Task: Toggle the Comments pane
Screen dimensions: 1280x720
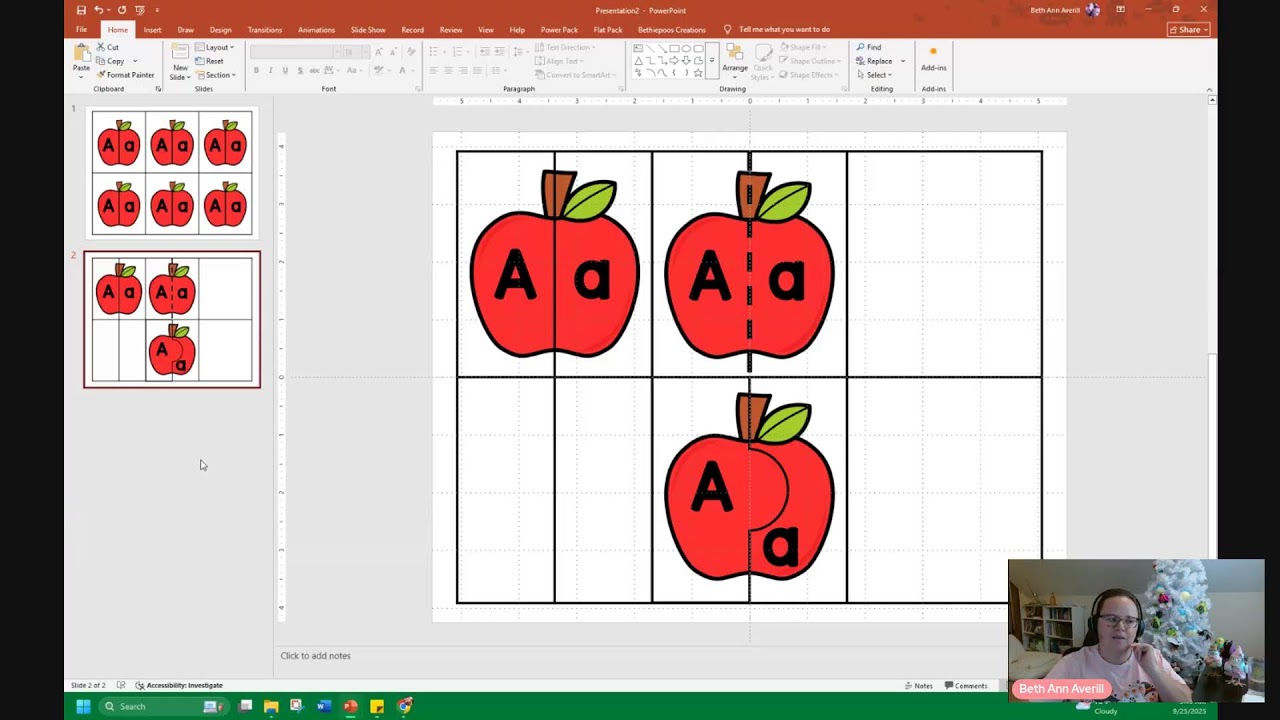Action: (x=966, y=686)
